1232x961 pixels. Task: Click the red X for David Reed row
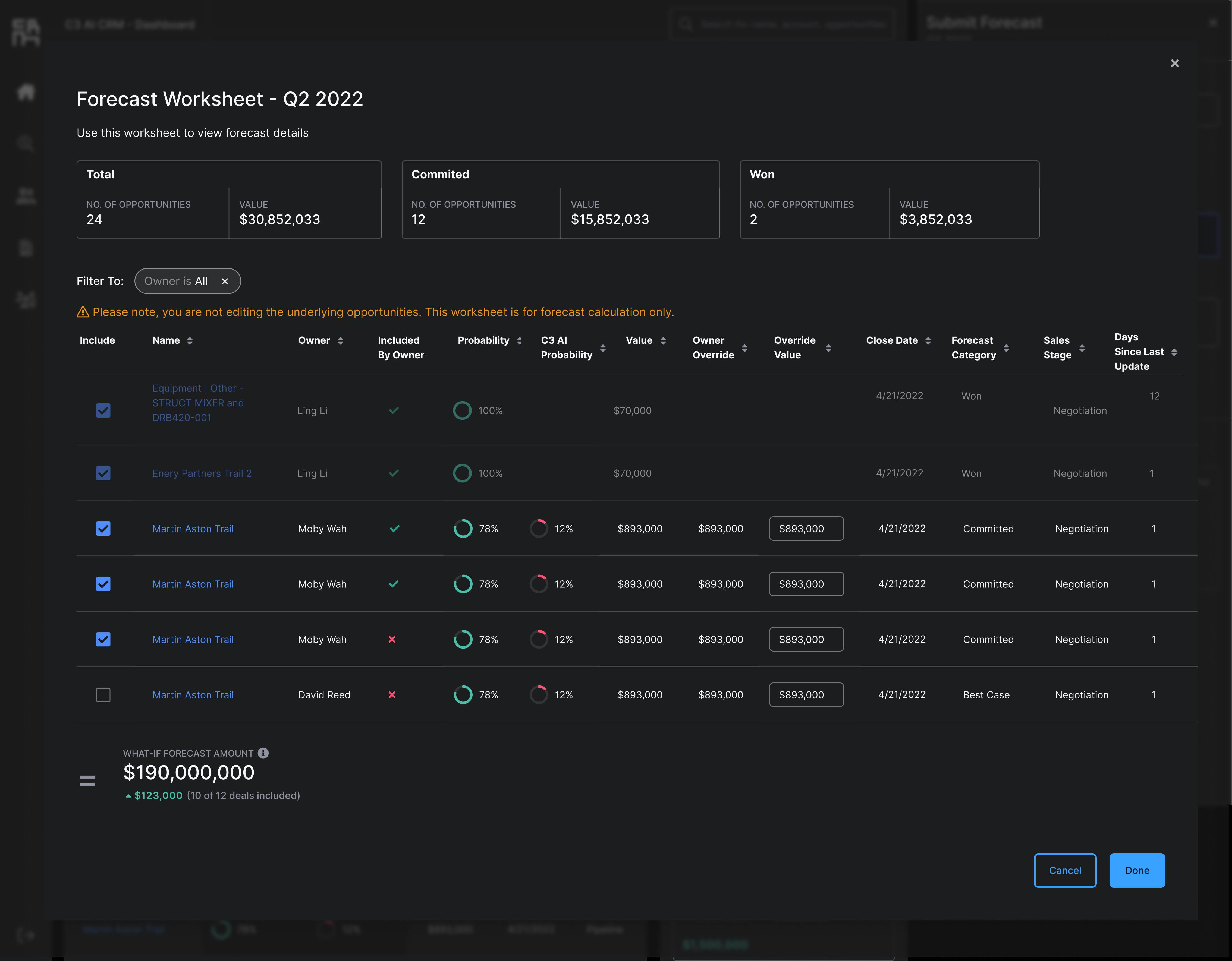click(392, 695)
